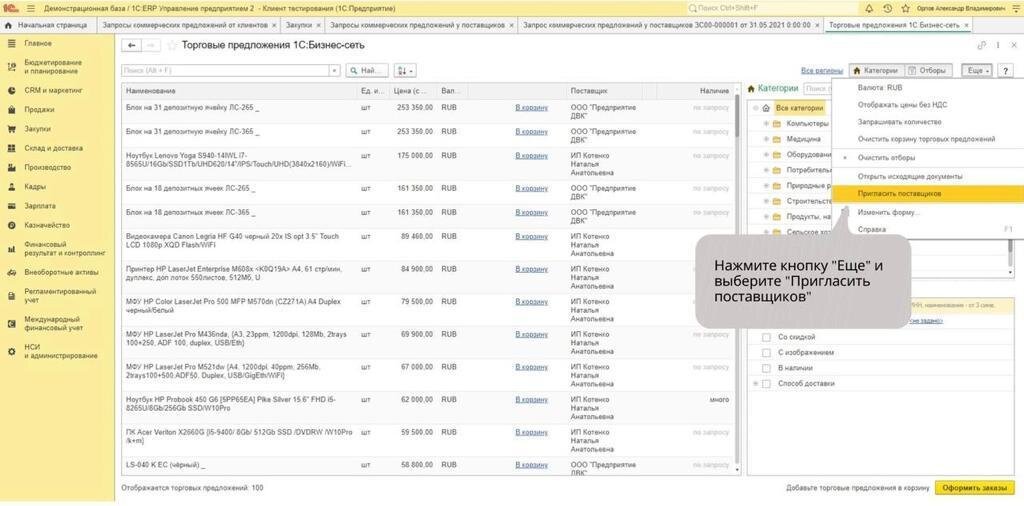Click В корзину link for Lenovo Yoga

tap(531, 155)
